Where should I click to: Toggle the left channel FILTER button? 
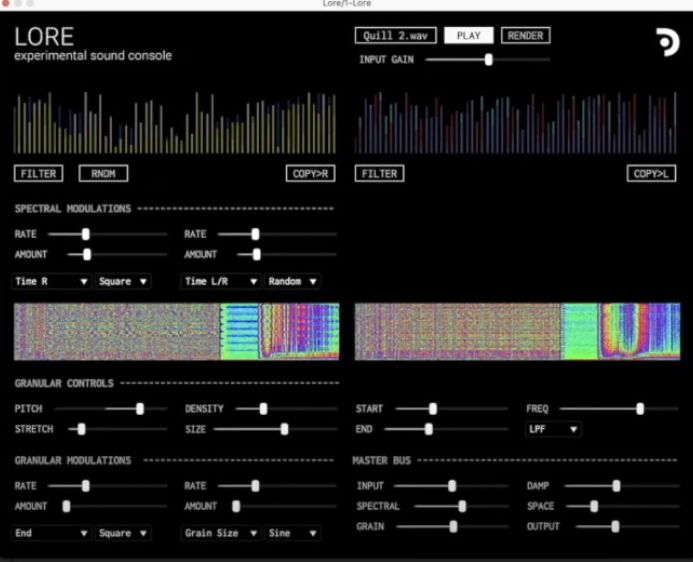pos(40,173)
